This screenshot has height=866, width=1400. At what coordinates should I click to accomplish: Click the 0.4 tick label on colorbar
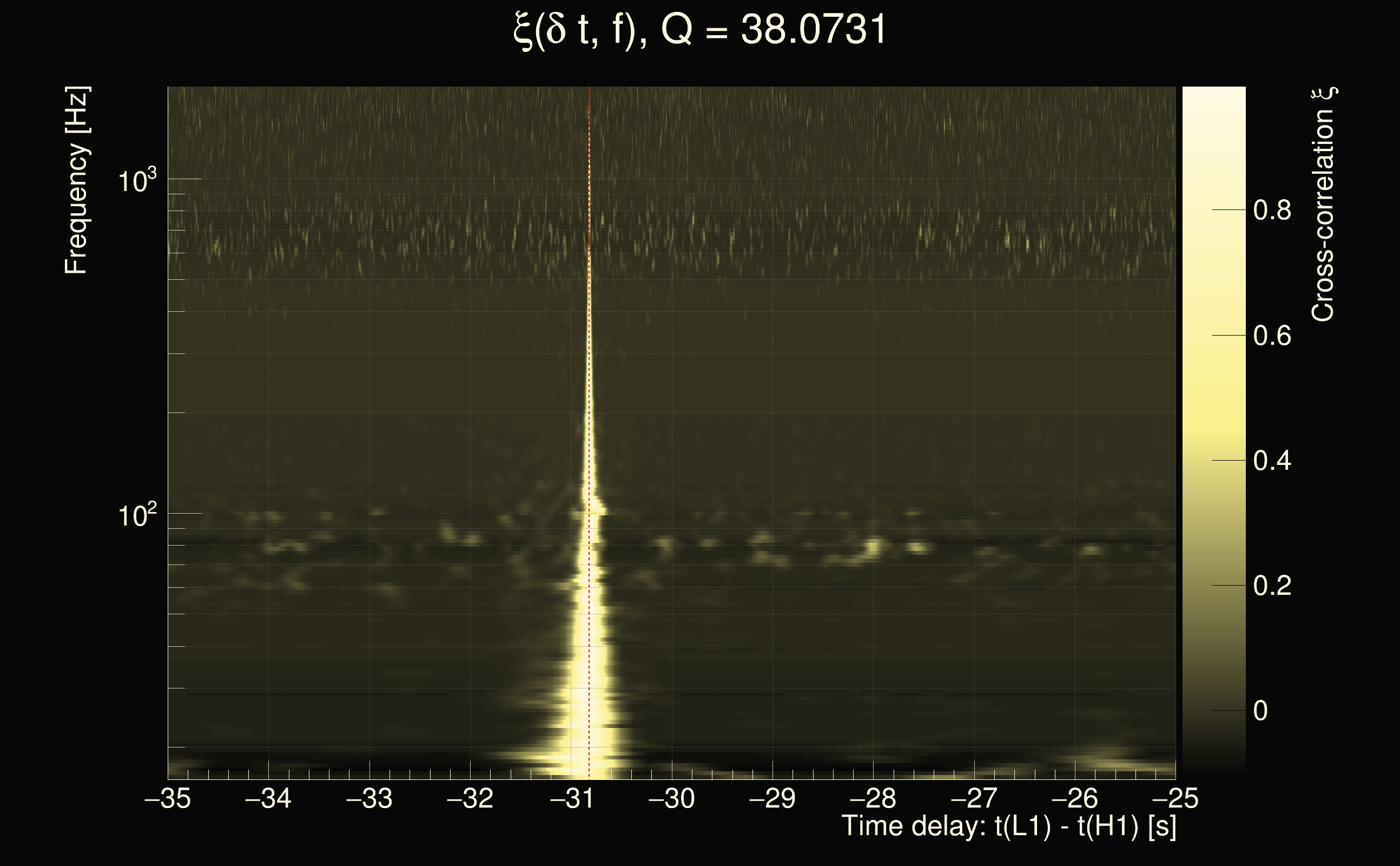(1272, 461)
